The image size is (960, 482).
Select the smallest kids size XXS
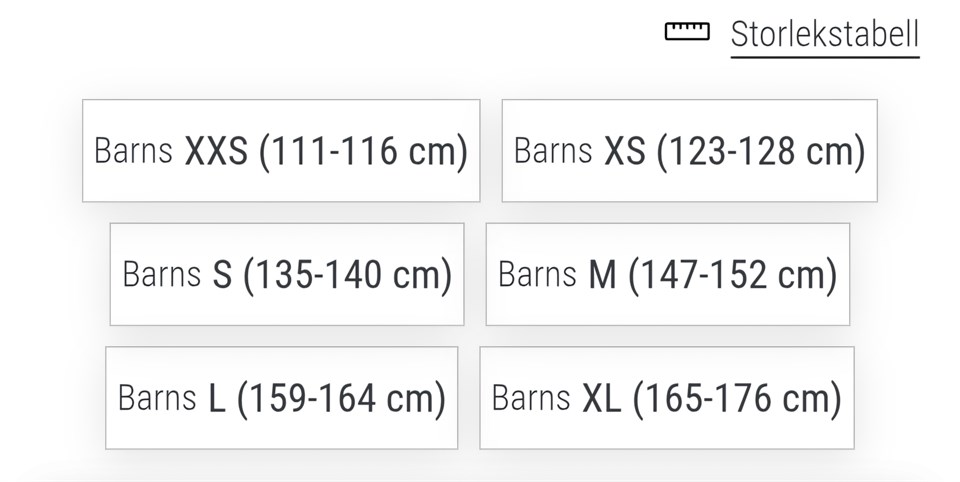click(x=281, y=151)
